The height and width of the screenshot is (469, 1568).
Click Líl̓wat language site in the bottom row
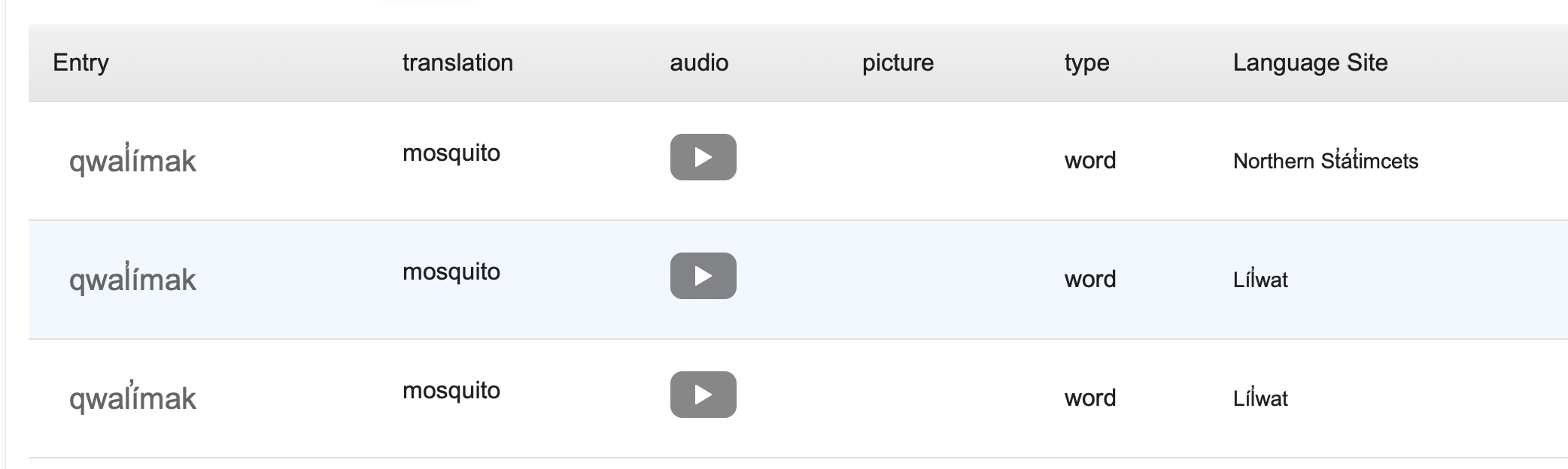(1260, 398)
